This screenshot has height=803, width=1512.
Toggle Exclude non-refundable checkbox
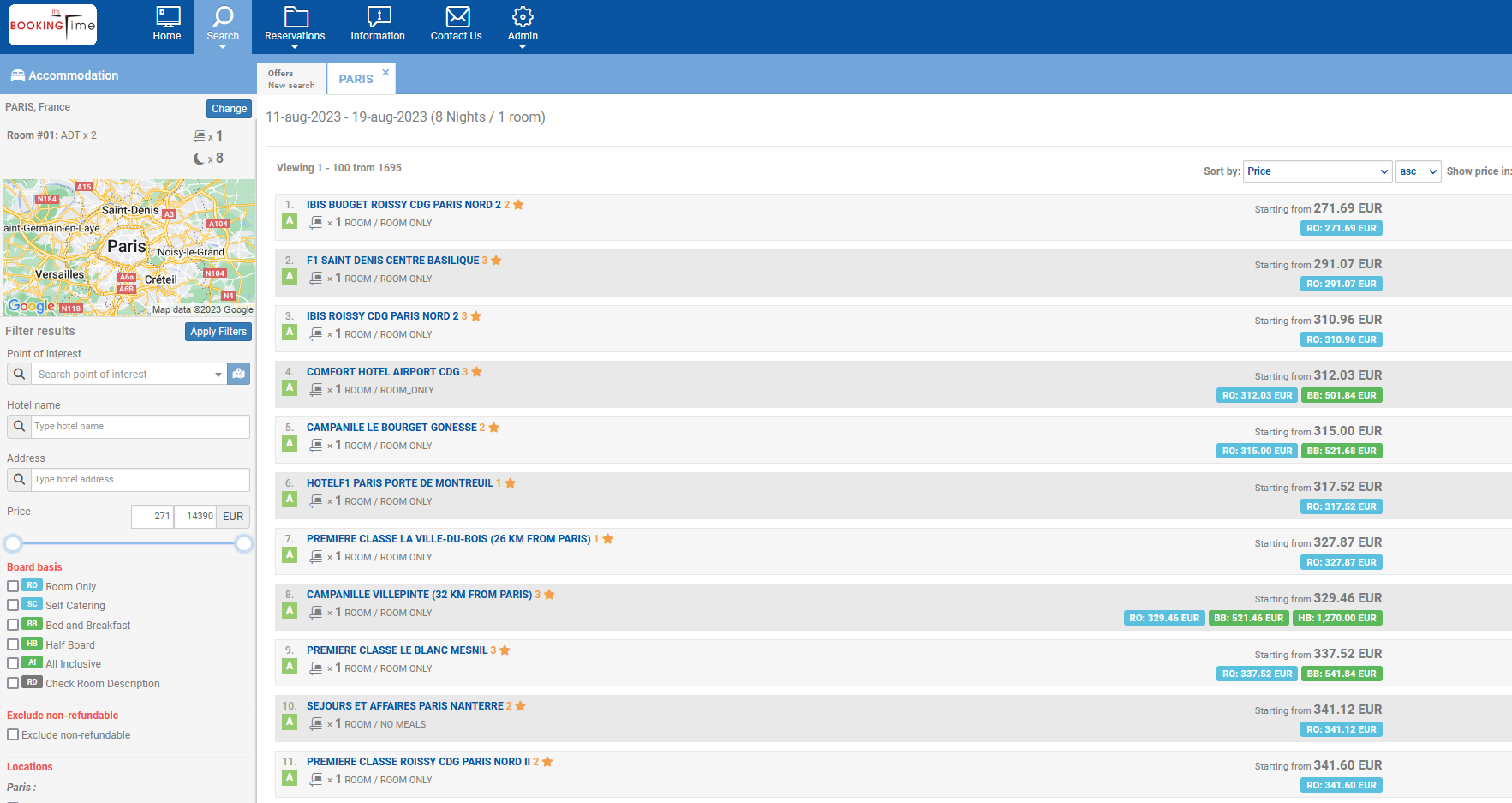tap(13, 734)
